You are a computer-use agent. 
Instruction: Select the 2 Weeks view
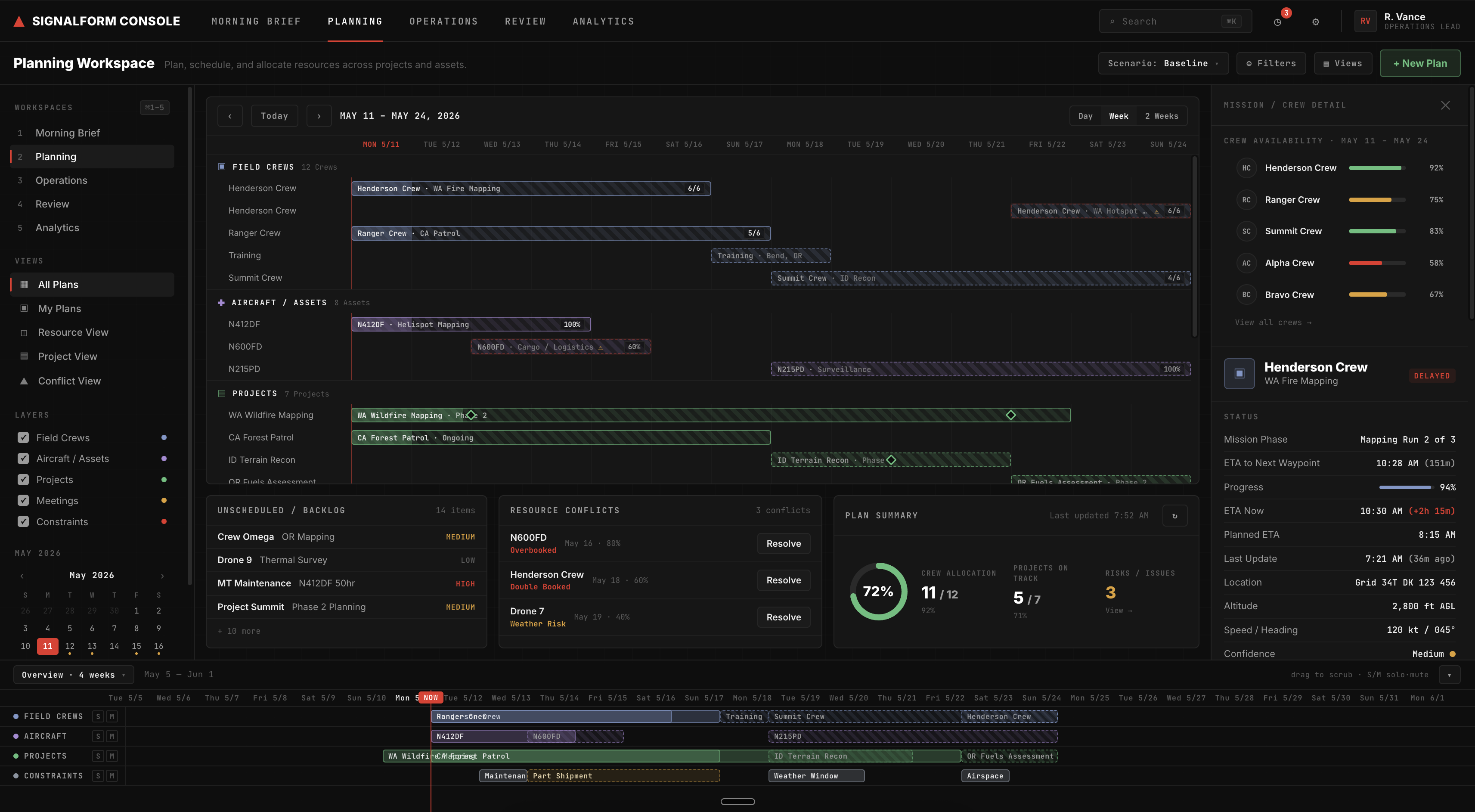[1162, 116]
